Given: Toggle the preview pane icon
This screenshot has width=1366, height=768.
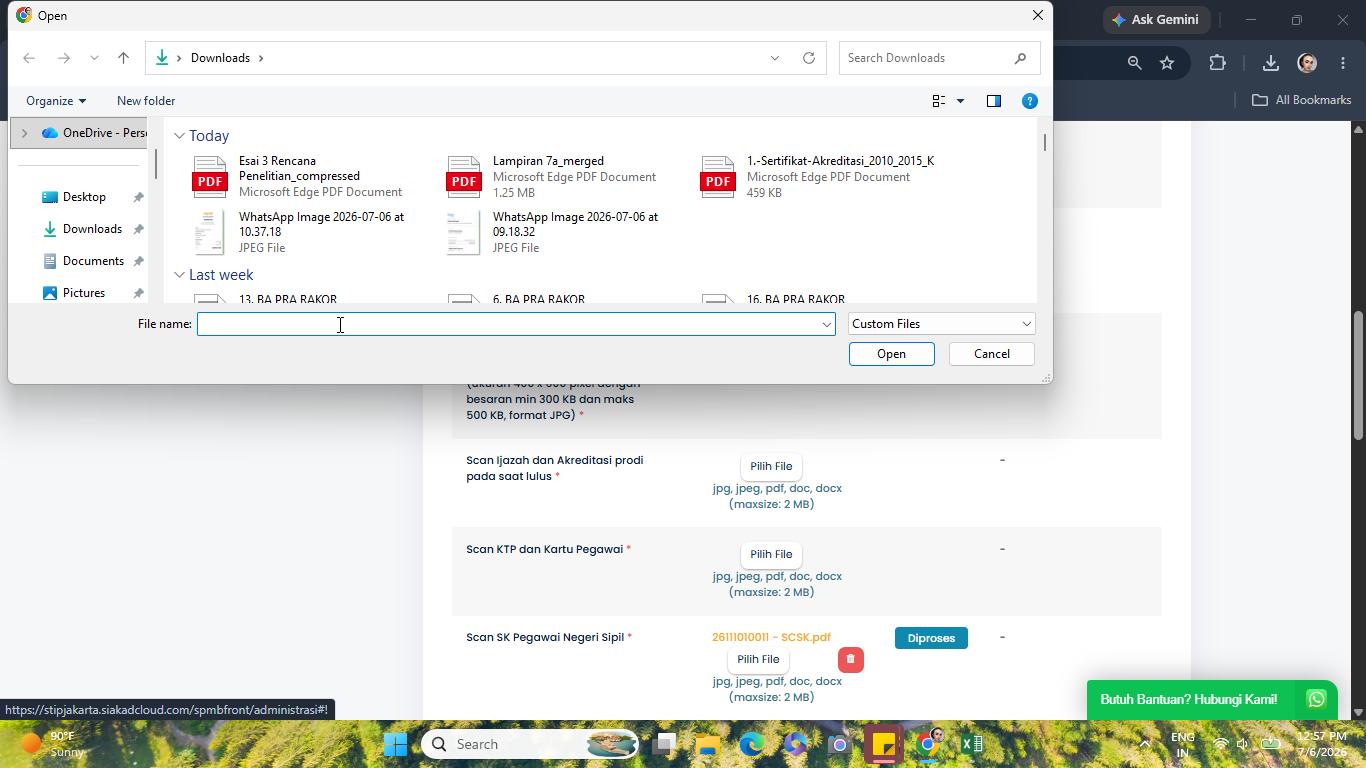Looking at the screenshot, I should (993, 101).
